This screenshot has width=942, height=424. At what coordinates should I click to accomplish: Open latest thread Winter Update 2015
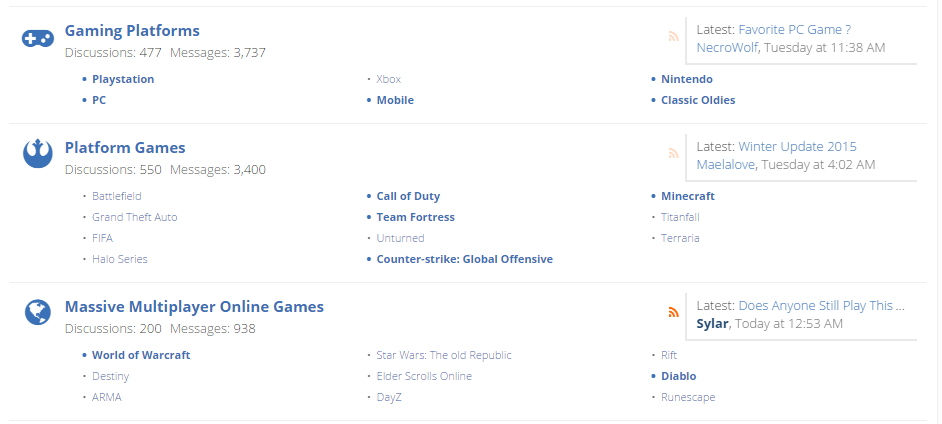tap(797, 147)
